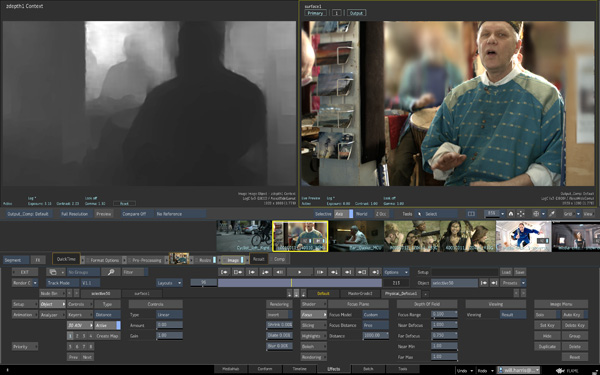Toggle the Solo button in Image Menu
This screenshot has width=600, height=375.
(x=547, y=315)
